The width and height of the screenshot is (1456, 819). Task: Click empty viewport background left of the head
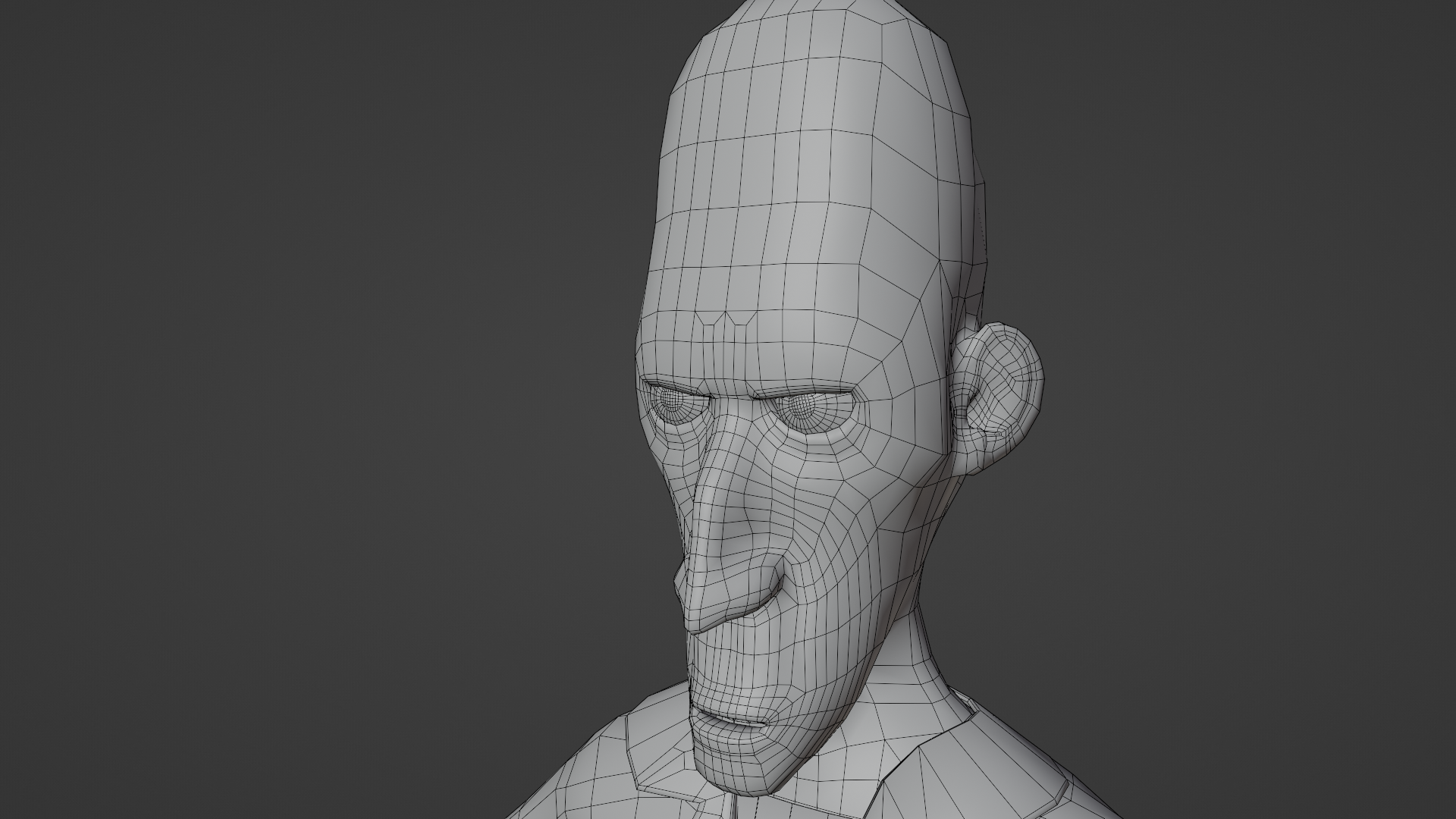pos(303,379)
